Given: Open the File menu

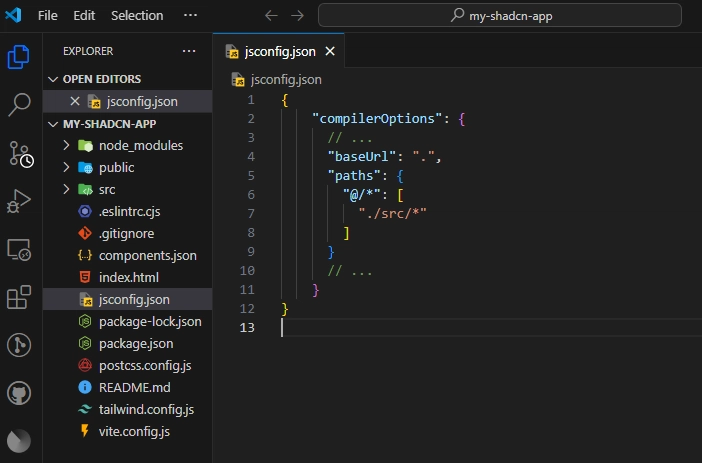Looking at the screenshot, I should pyautogui.click(x=47, y=16).
